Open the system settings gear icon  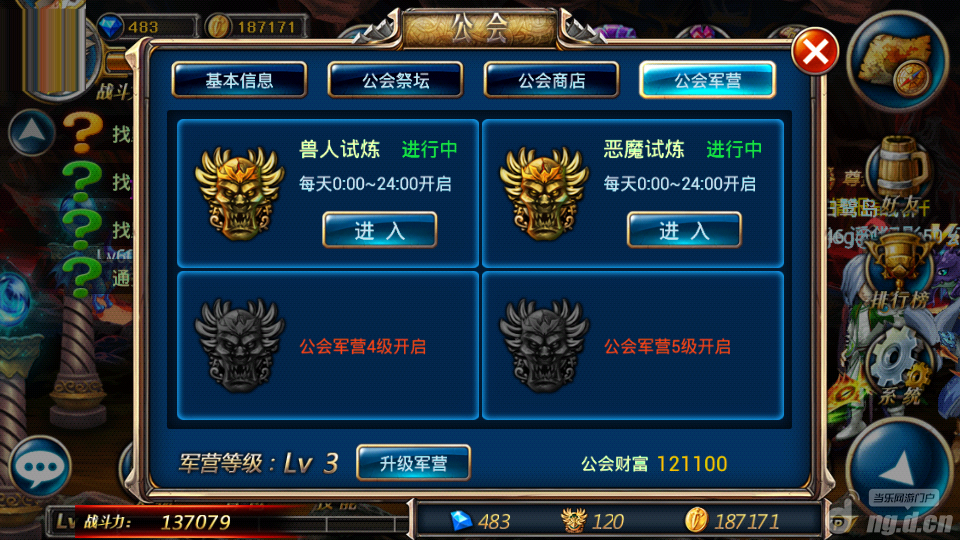(898, 366)
